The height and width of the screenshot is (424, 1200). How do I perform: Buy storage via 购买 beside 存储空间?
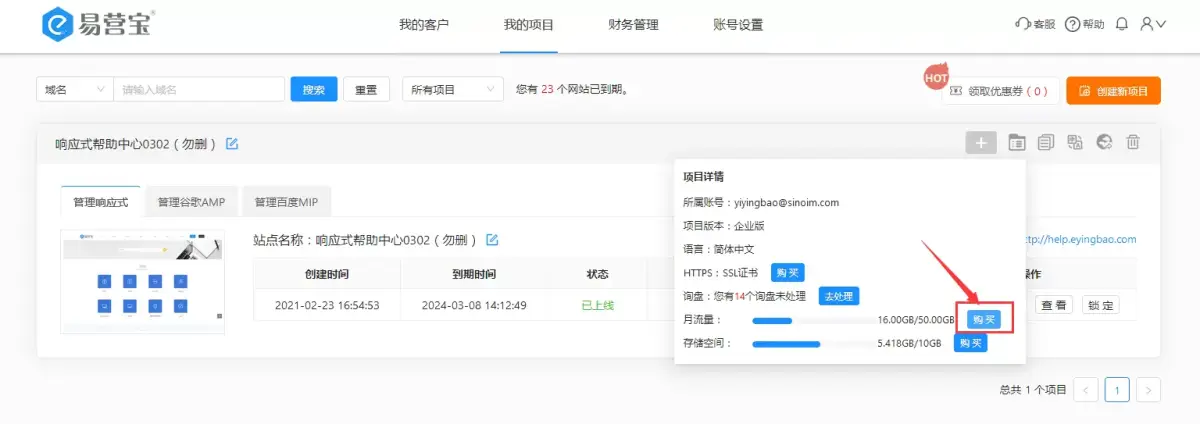coord(971,343)
